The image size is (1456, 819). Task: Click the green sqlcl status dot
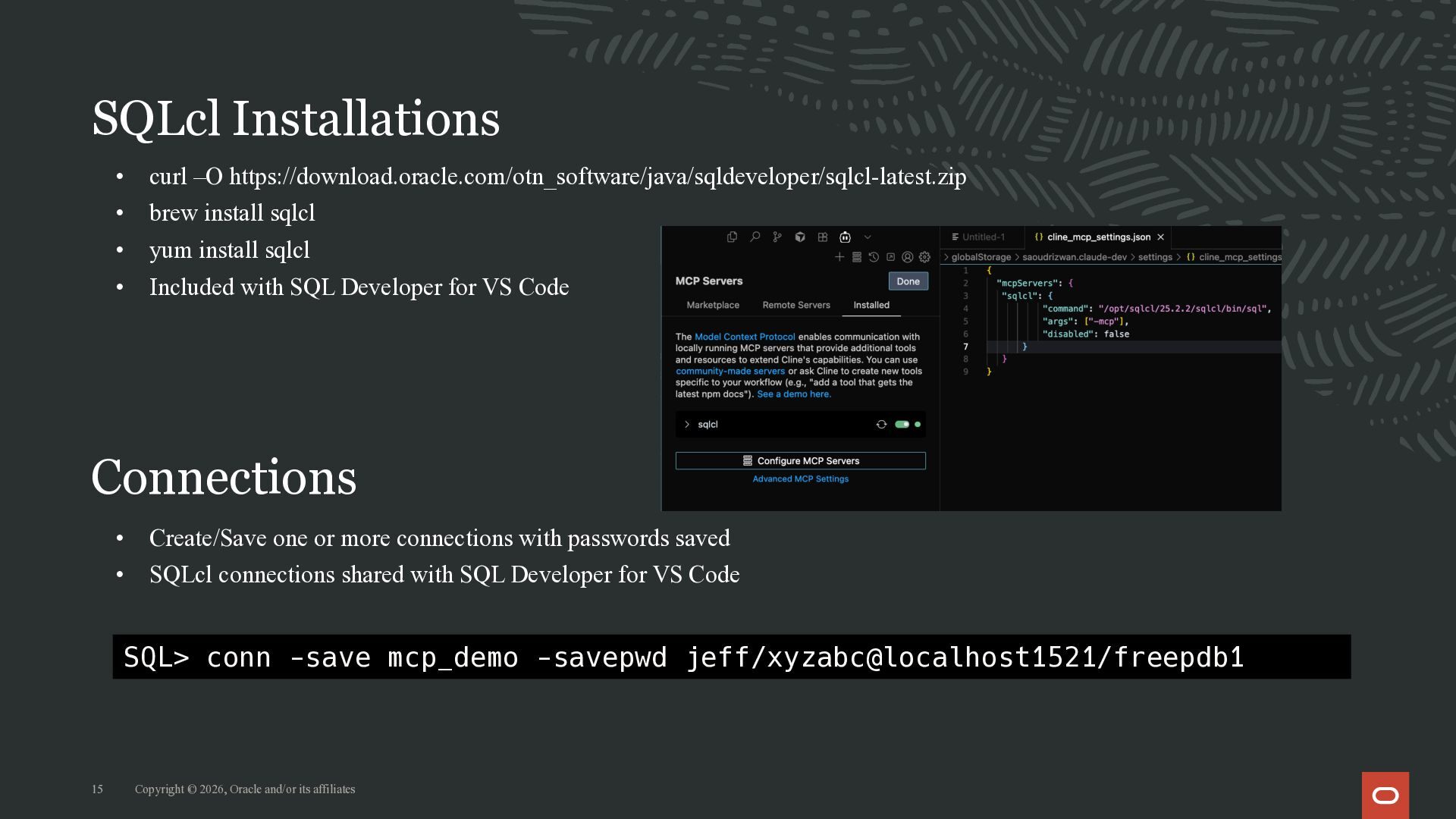tap(918, 425)
